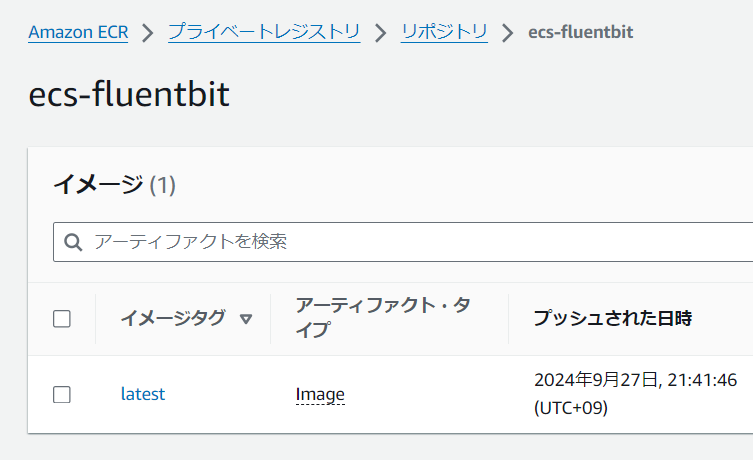Viewport: 753px width, 460px height.
Task: Tick the select-all images header checkbox
Action: point(62,319)
